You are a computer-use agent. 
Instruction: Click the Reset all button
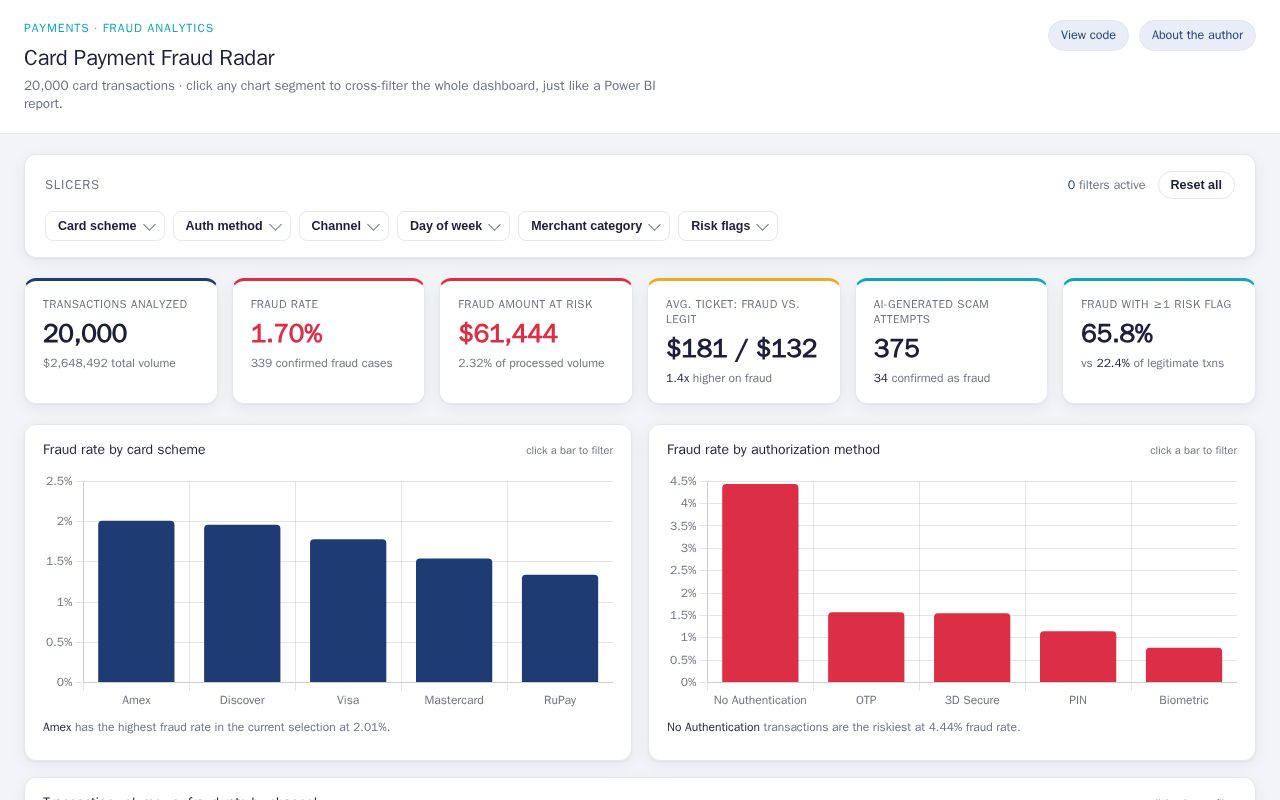1196,185
